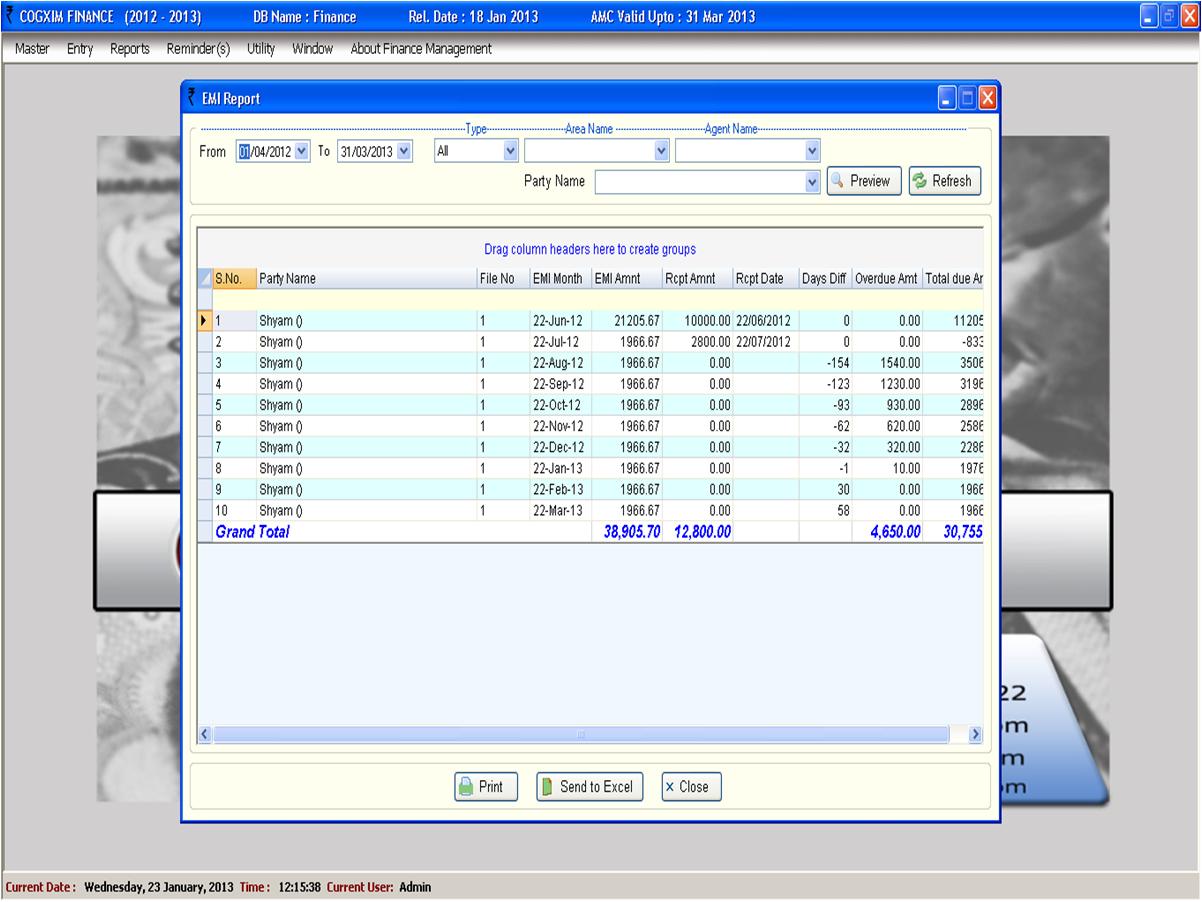Screen dimensions: 1202x902
Task: Click the File No column header
Action: [x=502, y=279]
